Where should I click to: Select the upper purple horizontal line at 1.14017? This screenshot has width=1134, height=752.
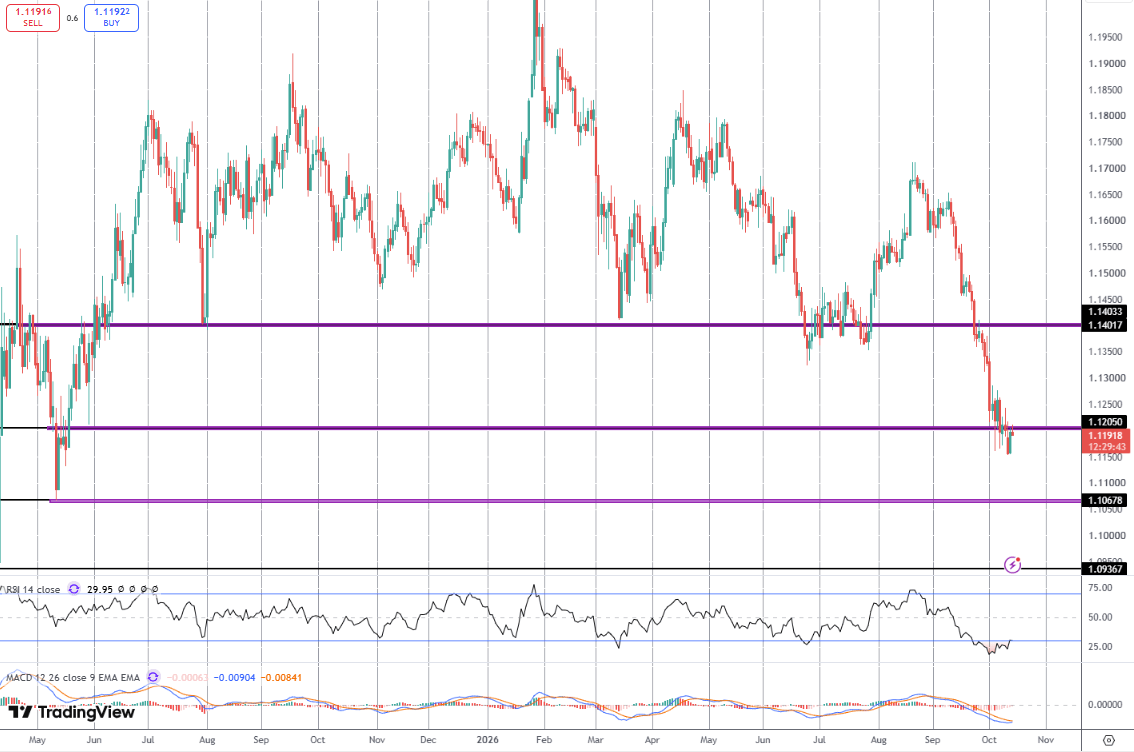point(541,325)
